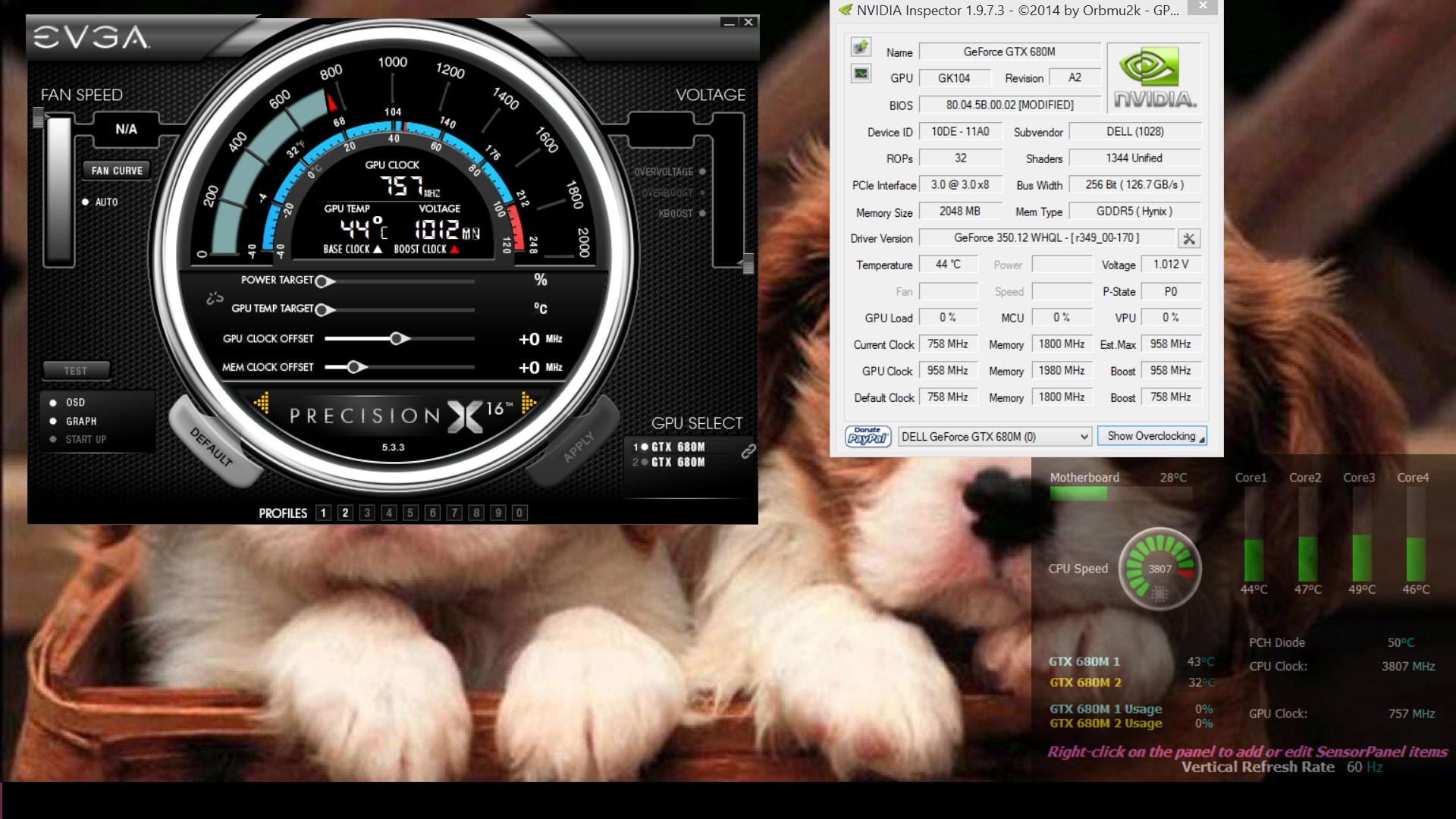The width and height of the screenshot is (1456, 819).
Task: Open the sensor monitoring icon in NVIDIA Inspector
Action: point(861,74)
